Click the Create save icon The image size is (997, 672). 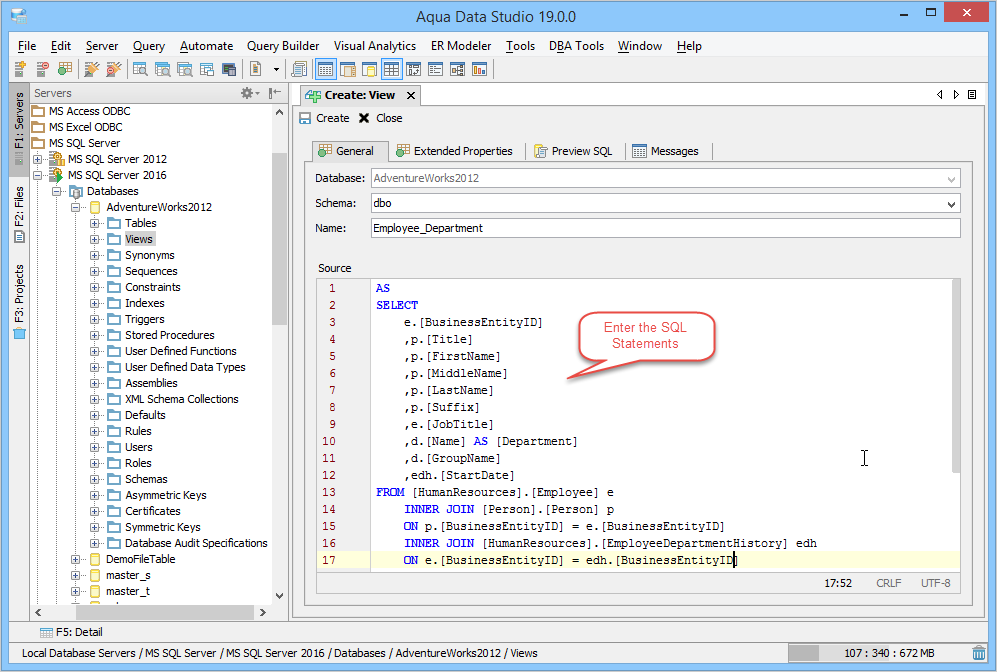coord(305,118)
